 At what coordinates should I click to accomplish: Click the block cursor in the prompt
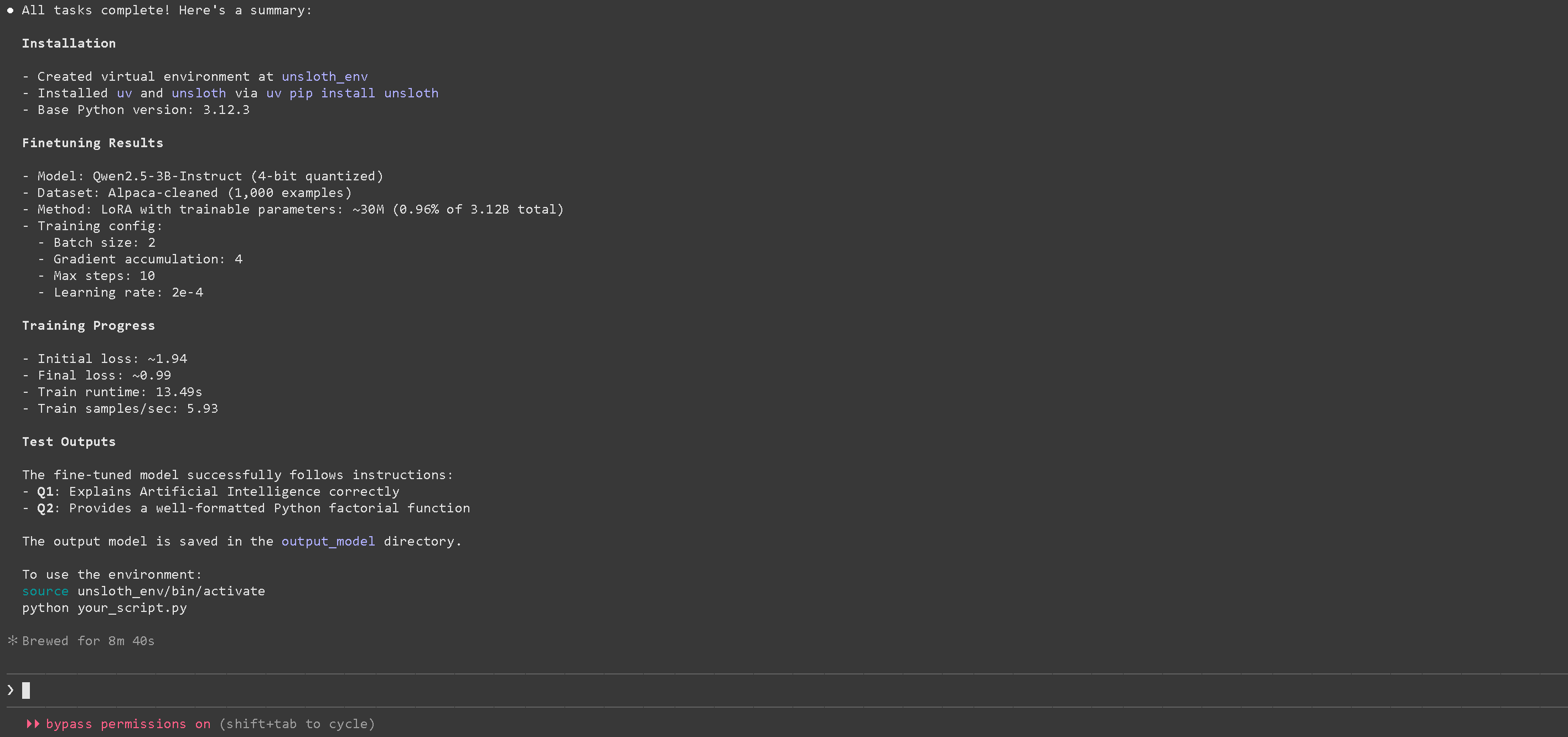coord(26,690)
